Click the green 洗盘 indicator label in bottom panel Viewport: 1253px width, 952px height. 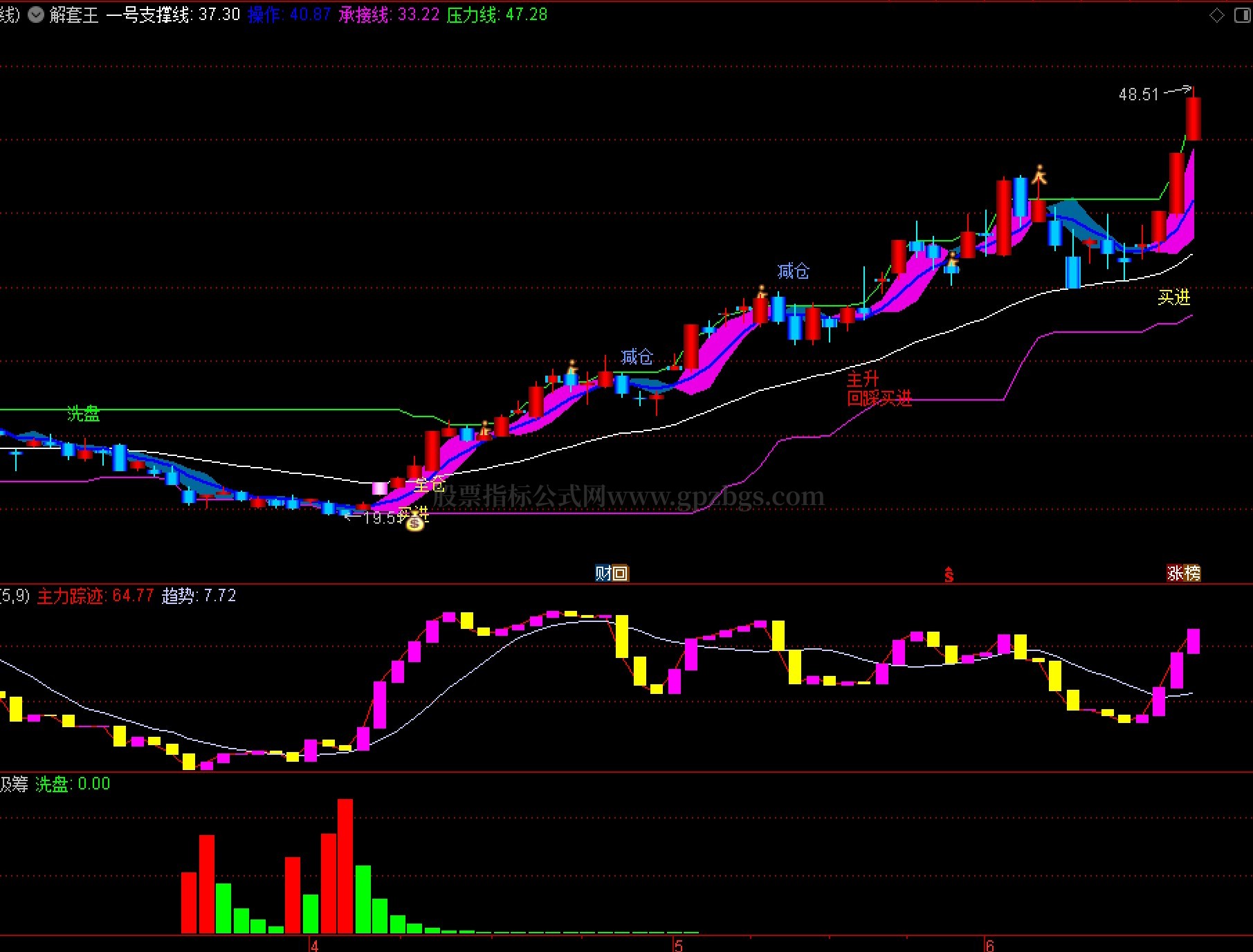(52, 784)
